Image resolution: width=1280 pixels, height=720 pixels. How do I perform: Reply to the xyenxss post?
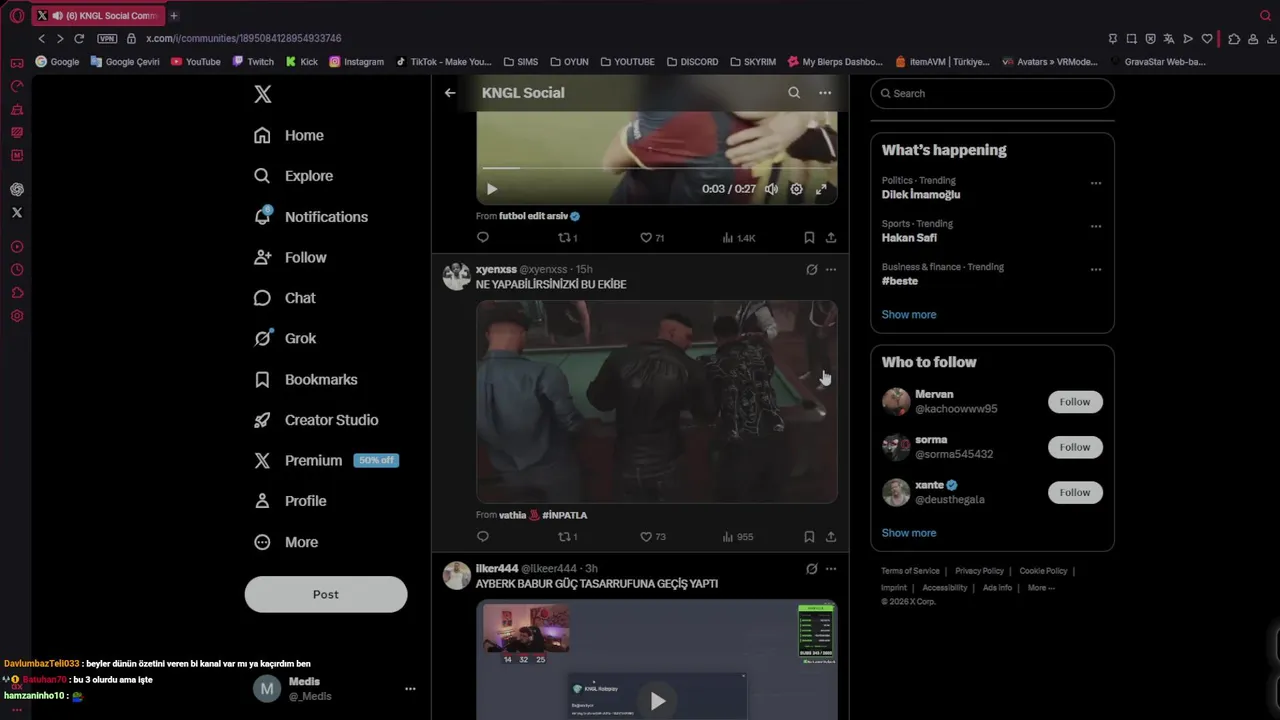coord(483,537)
